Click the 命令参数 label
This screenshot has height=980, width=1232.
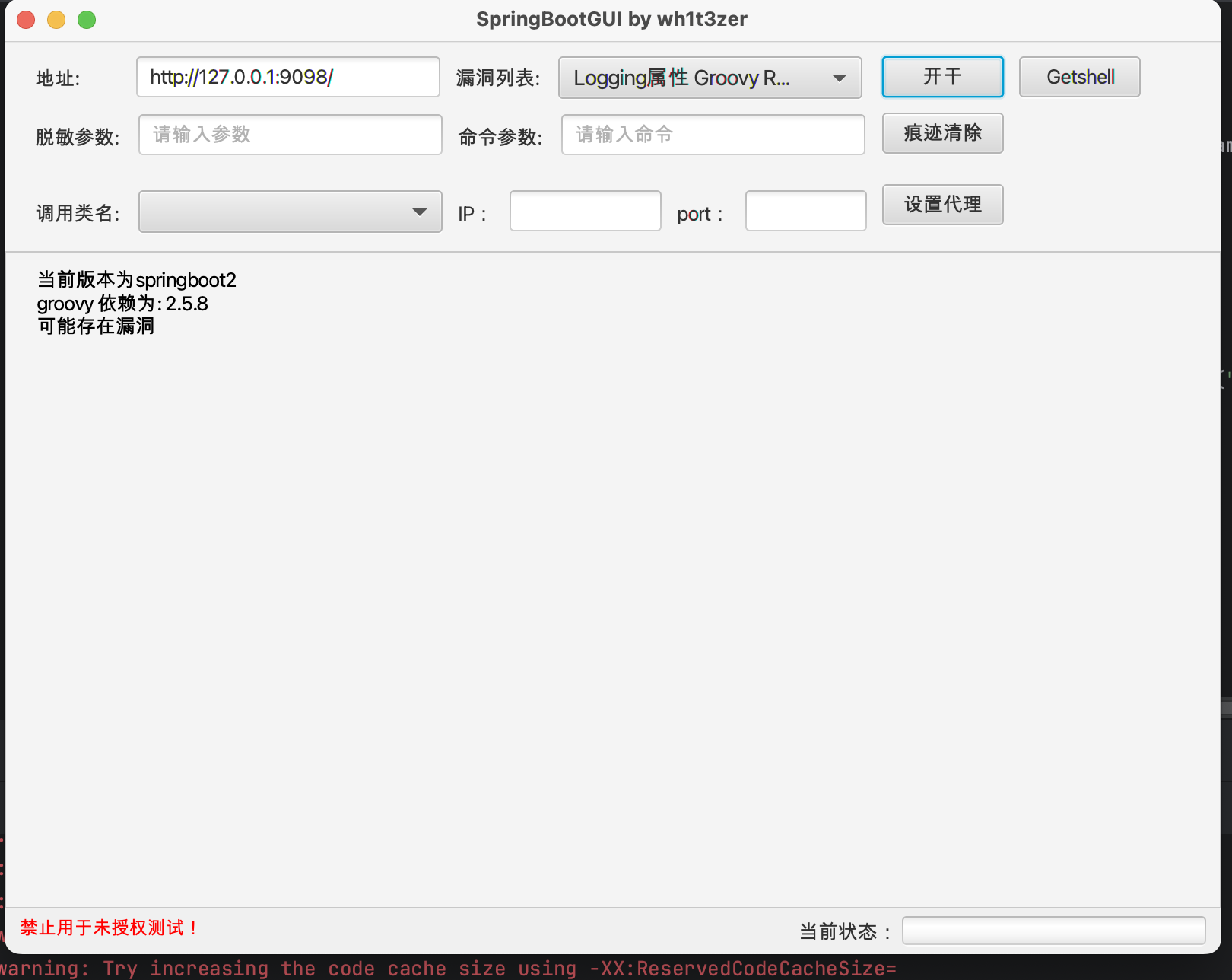coord(500,137)
